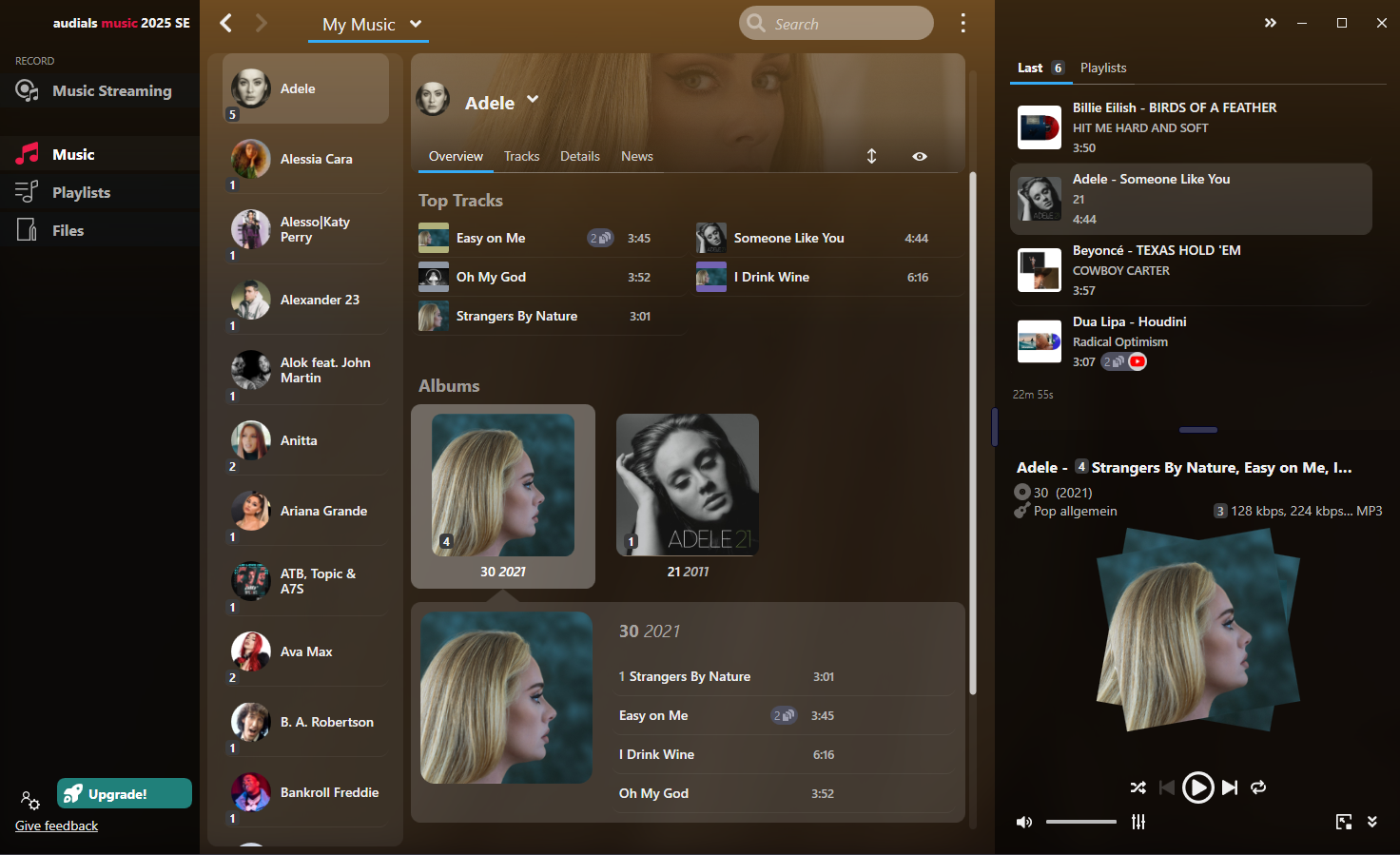Viewport: 1400px width, 855px height.
Task: Toggle shuffle playback
Action: click(1137, 787)
